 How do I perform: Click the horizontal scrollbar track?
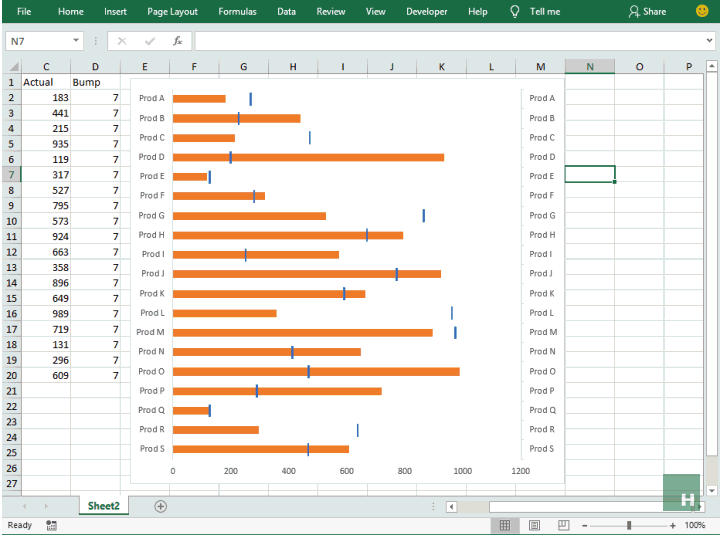472,507
